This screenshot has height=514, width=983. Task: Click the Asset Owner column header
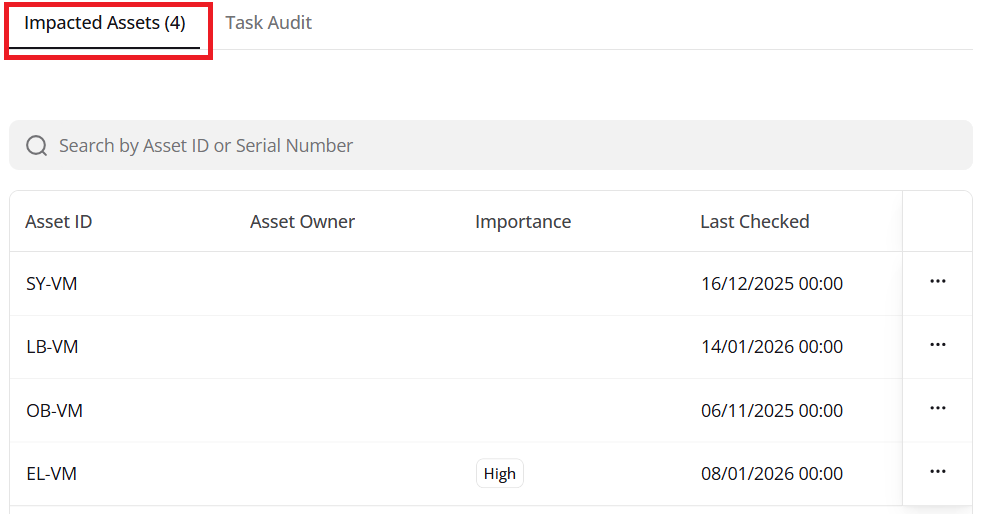point(302,222)
